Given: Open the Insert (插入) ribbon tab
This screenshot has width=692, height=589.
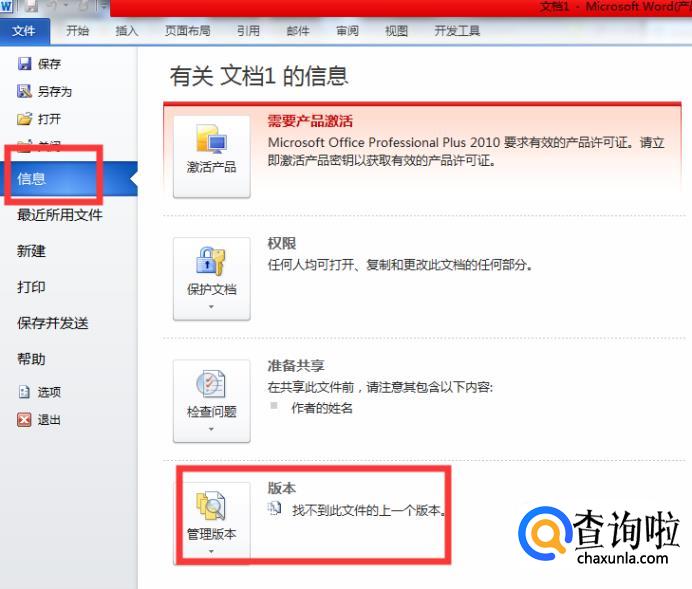Looking at the screenshot, I should [127, 31].
